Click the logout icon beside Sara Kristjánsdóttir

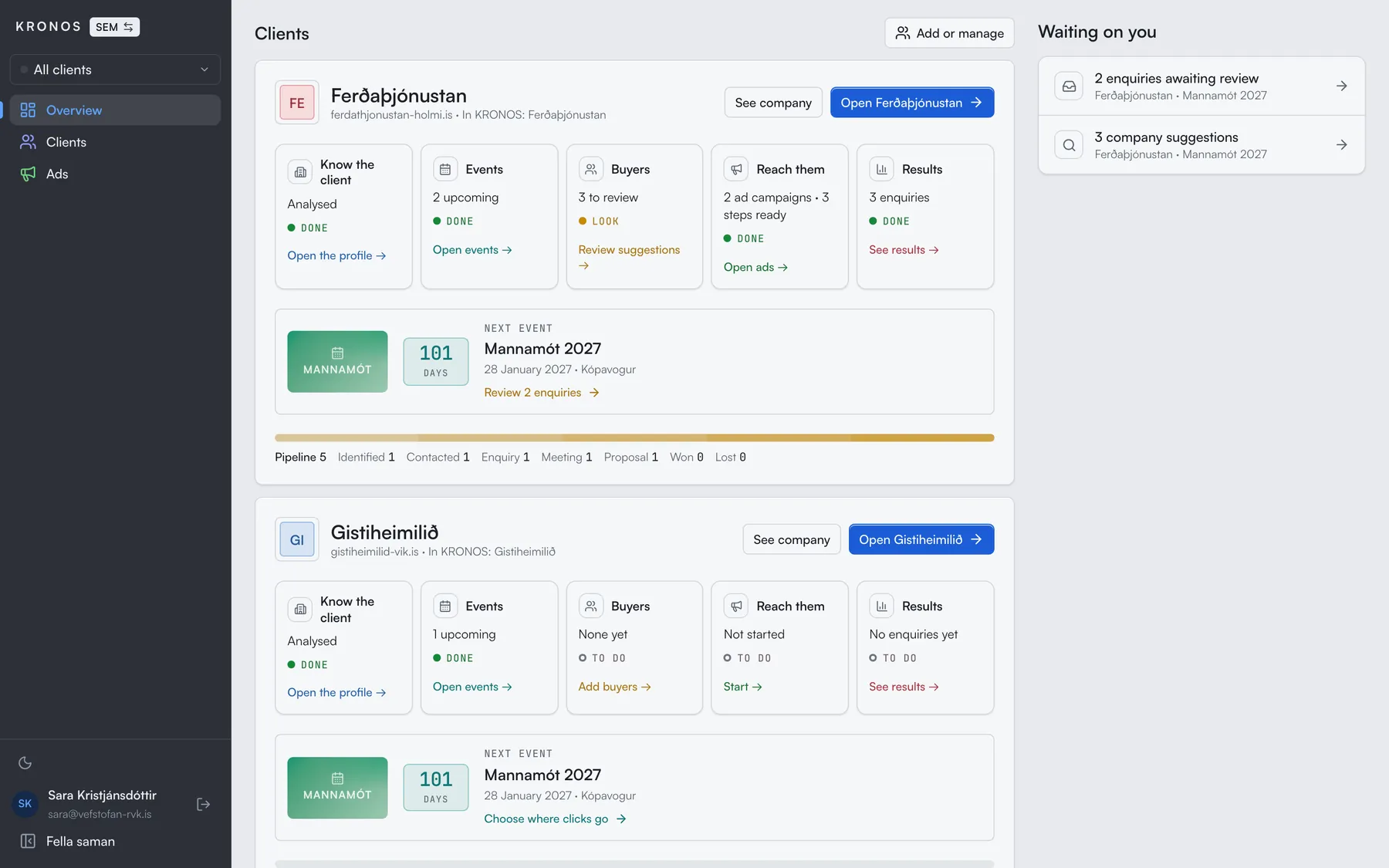tap(204, 804)
